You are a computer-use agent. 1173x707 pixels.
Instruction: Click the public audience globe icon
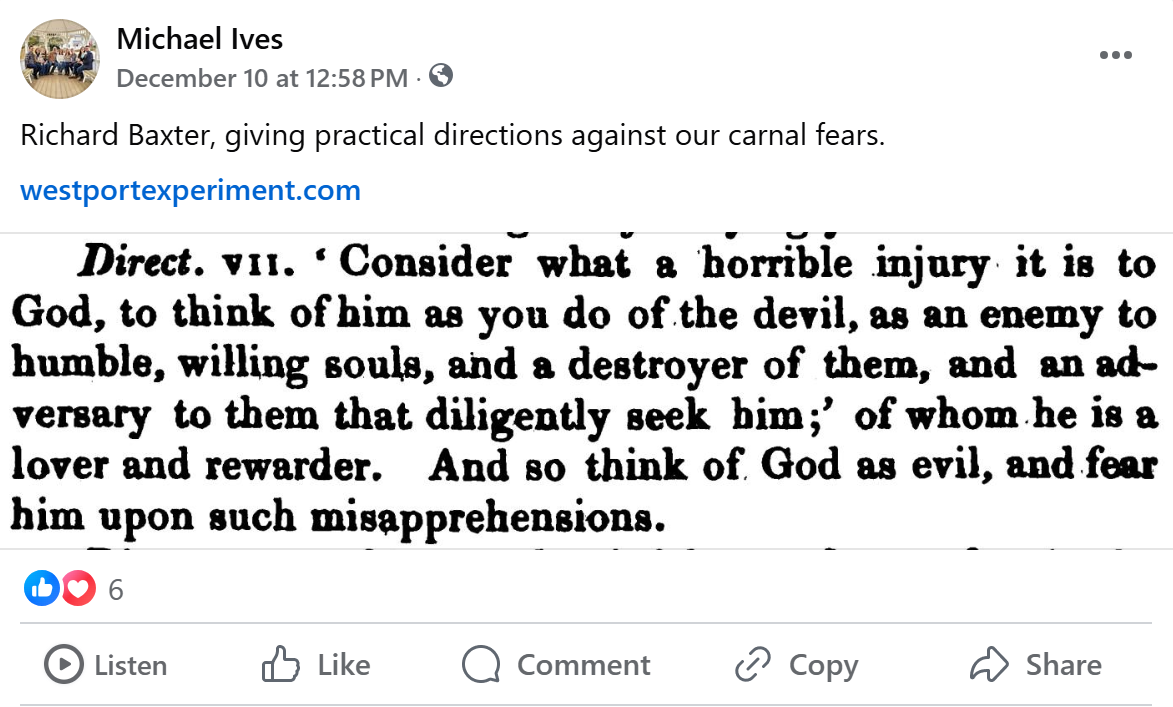click(x=441, y=76)
